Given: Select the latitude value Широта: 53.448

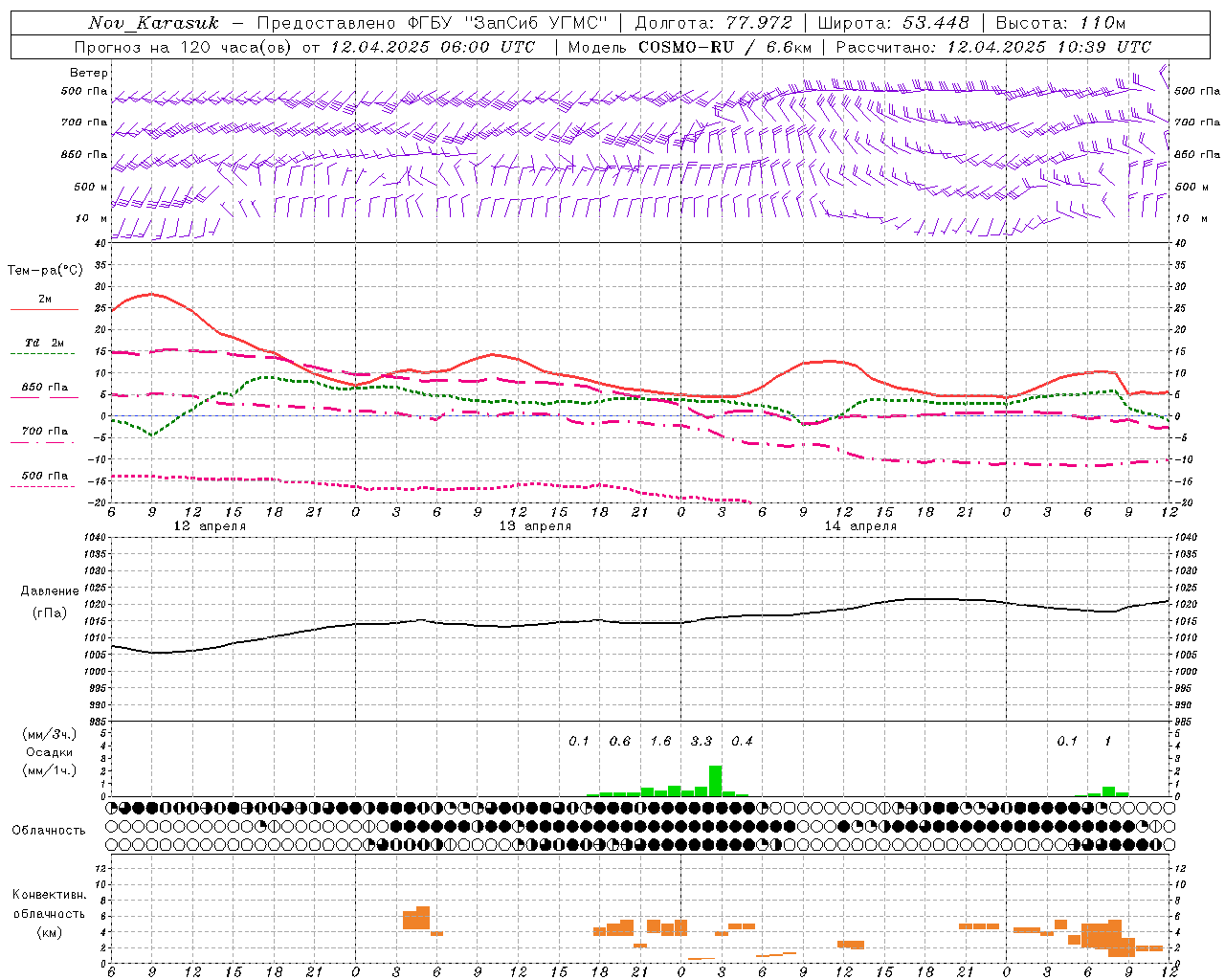Looking at the screenshot, I should [x=894, y=23].
